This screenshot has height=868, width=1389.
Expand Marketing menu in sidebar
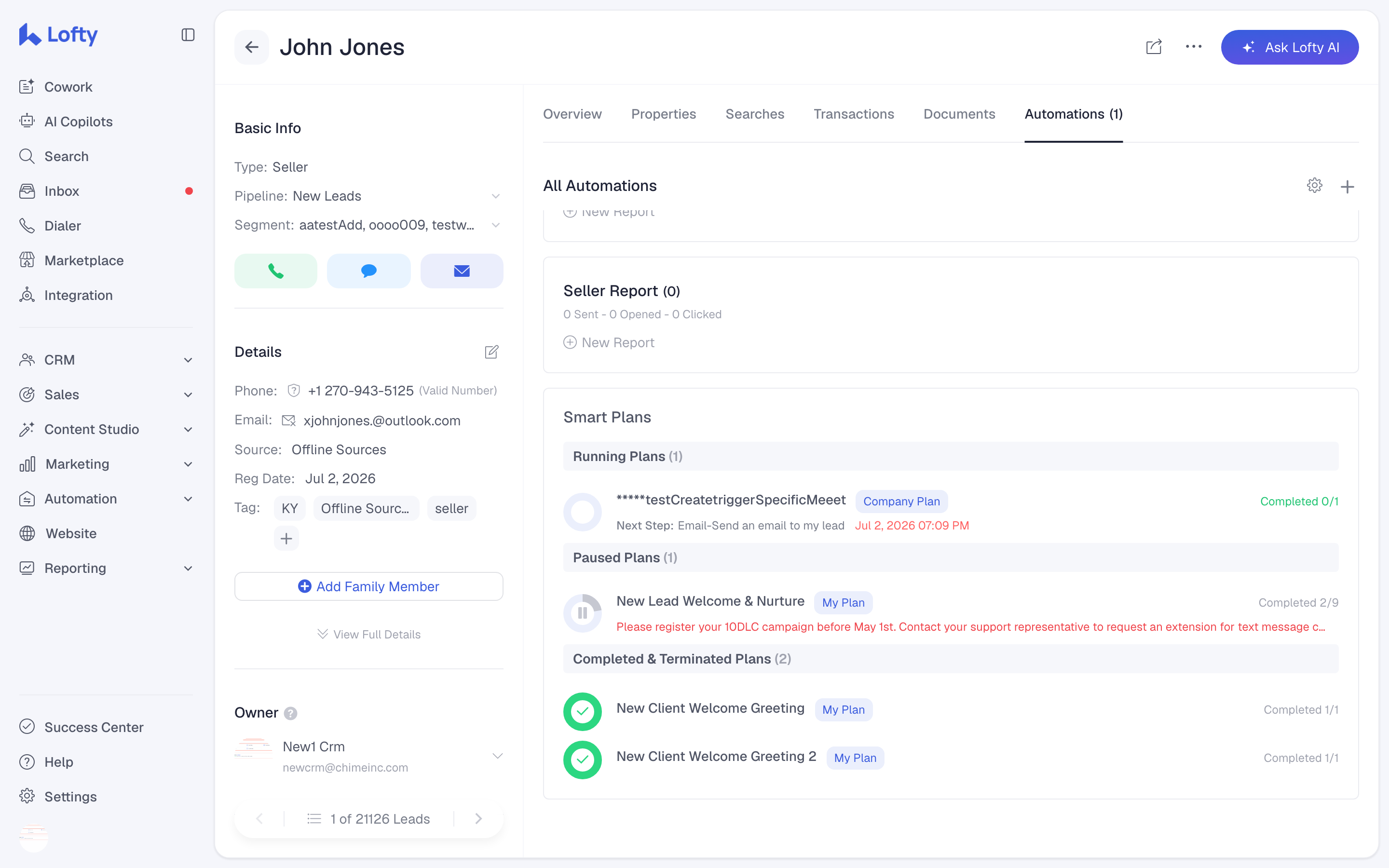106,464
